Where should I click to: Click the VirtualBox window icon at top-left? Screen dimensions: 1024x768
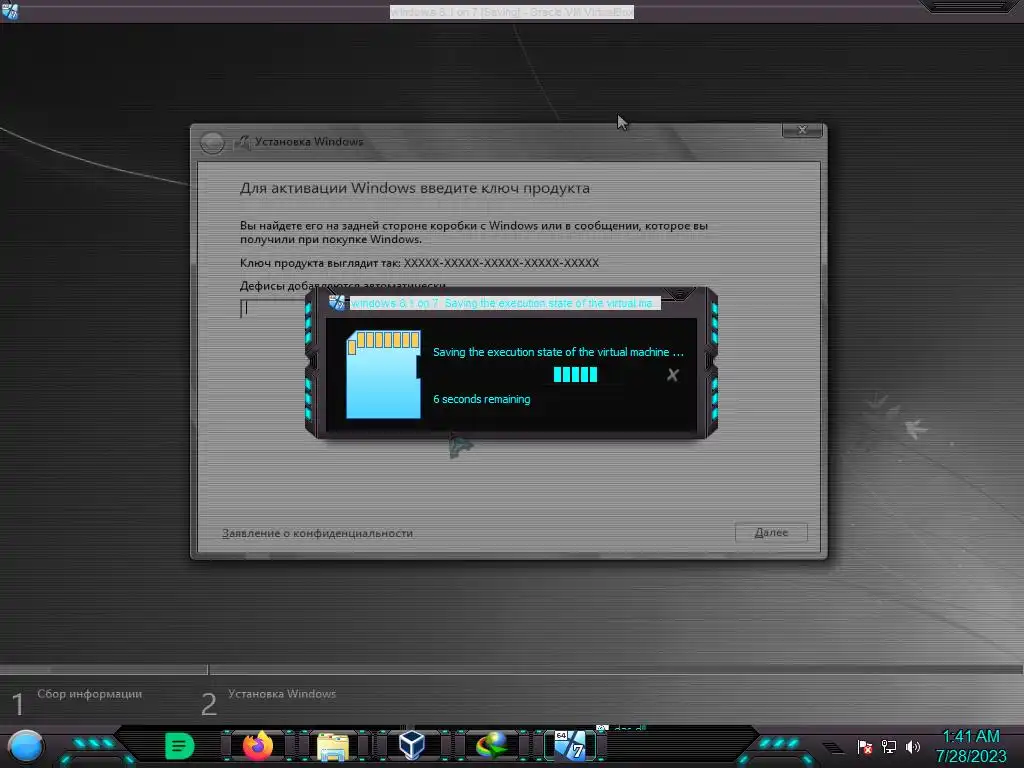click(10, 11)
